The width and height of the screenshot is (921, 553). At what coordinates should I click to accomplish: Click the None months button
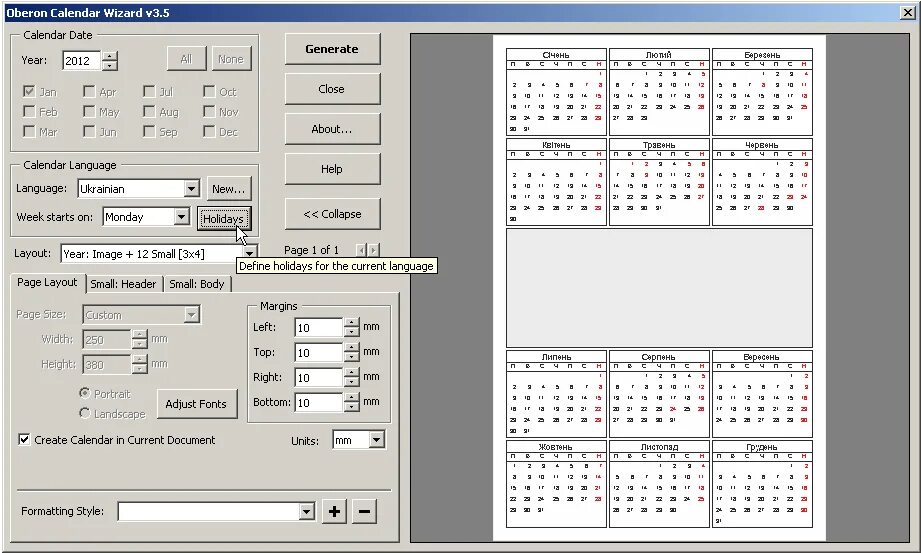(x=231, y=59)
